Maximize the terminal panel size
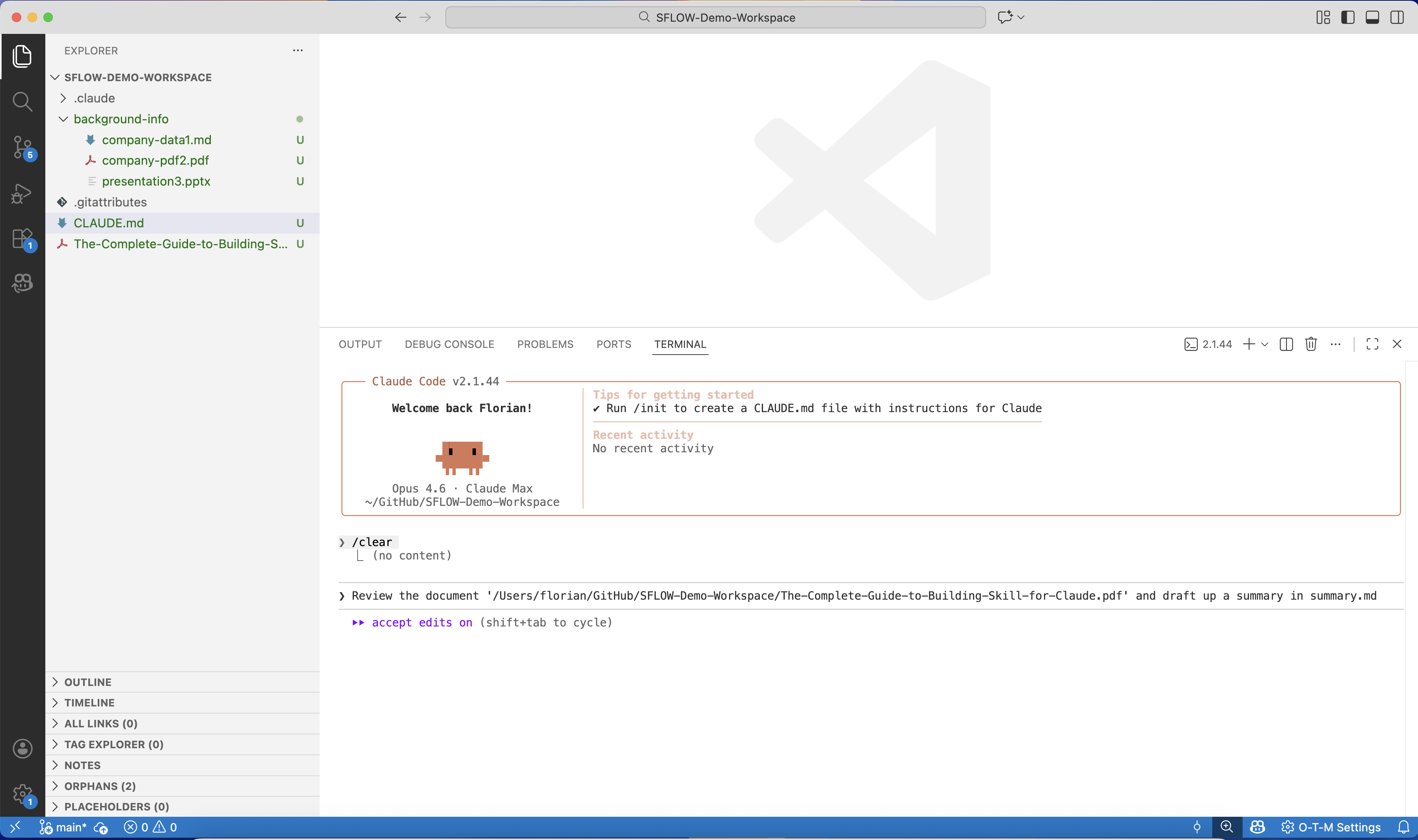 [x=1371, y=344]
